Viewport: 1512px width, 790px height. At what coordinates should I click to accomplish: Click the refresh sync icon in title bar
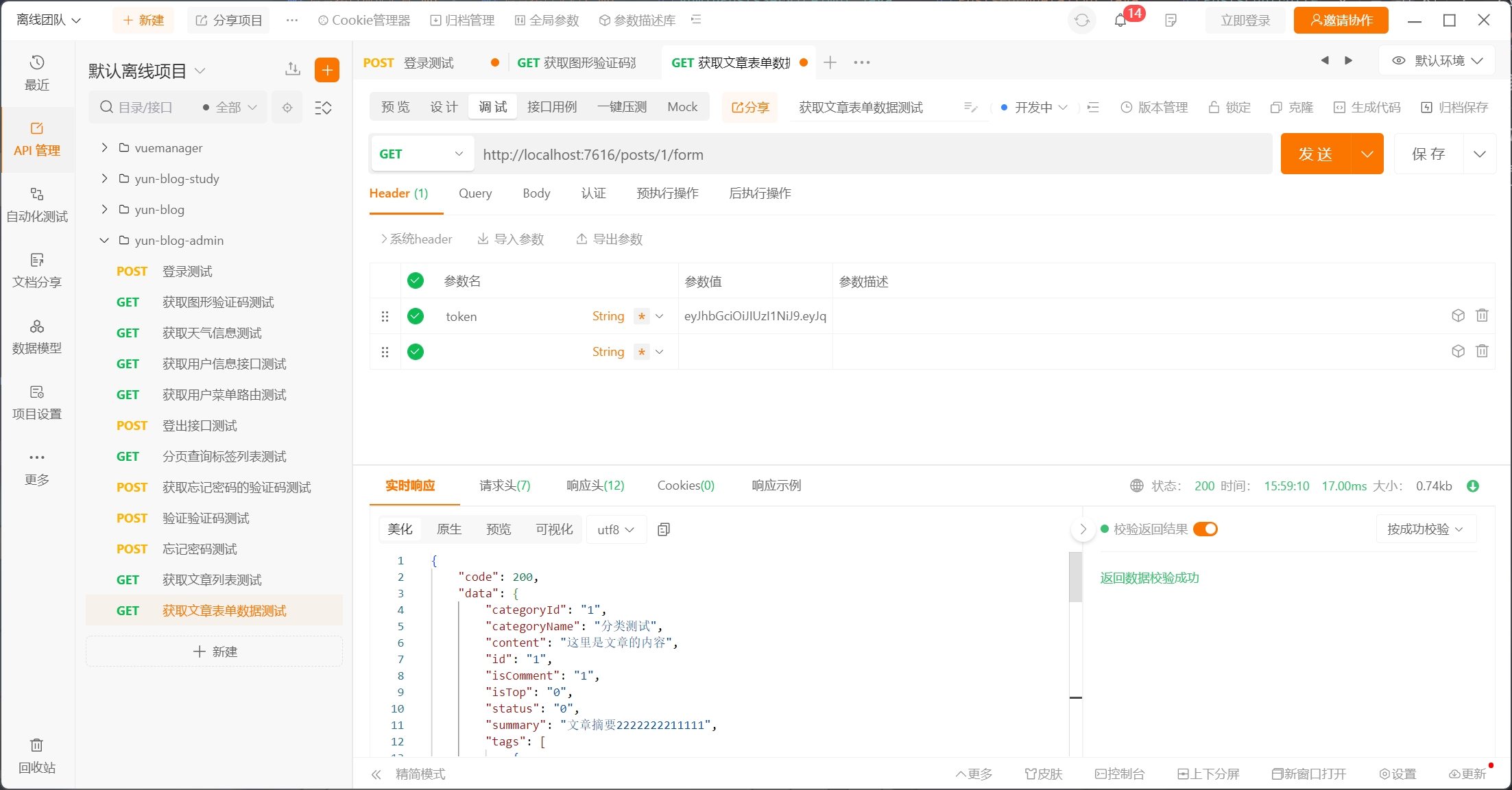1082,21
